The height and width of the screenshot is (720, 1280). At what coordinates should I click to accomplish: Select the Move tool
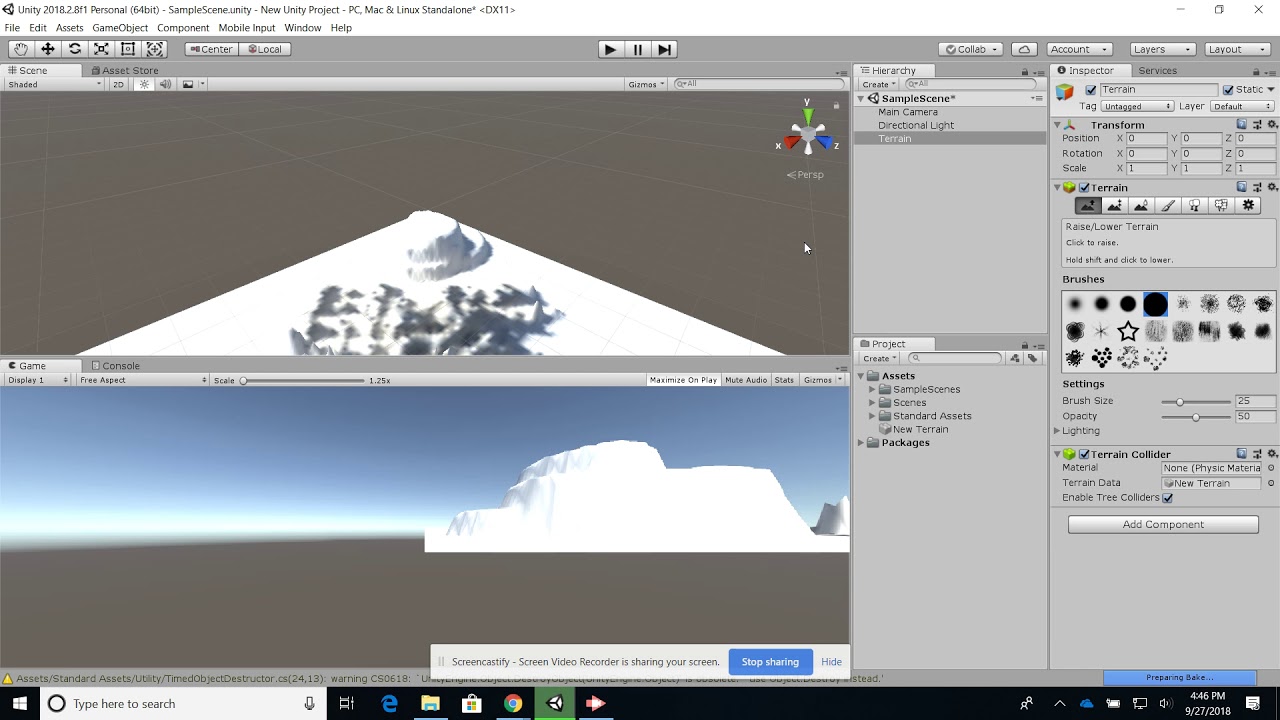tap(48, 49)
